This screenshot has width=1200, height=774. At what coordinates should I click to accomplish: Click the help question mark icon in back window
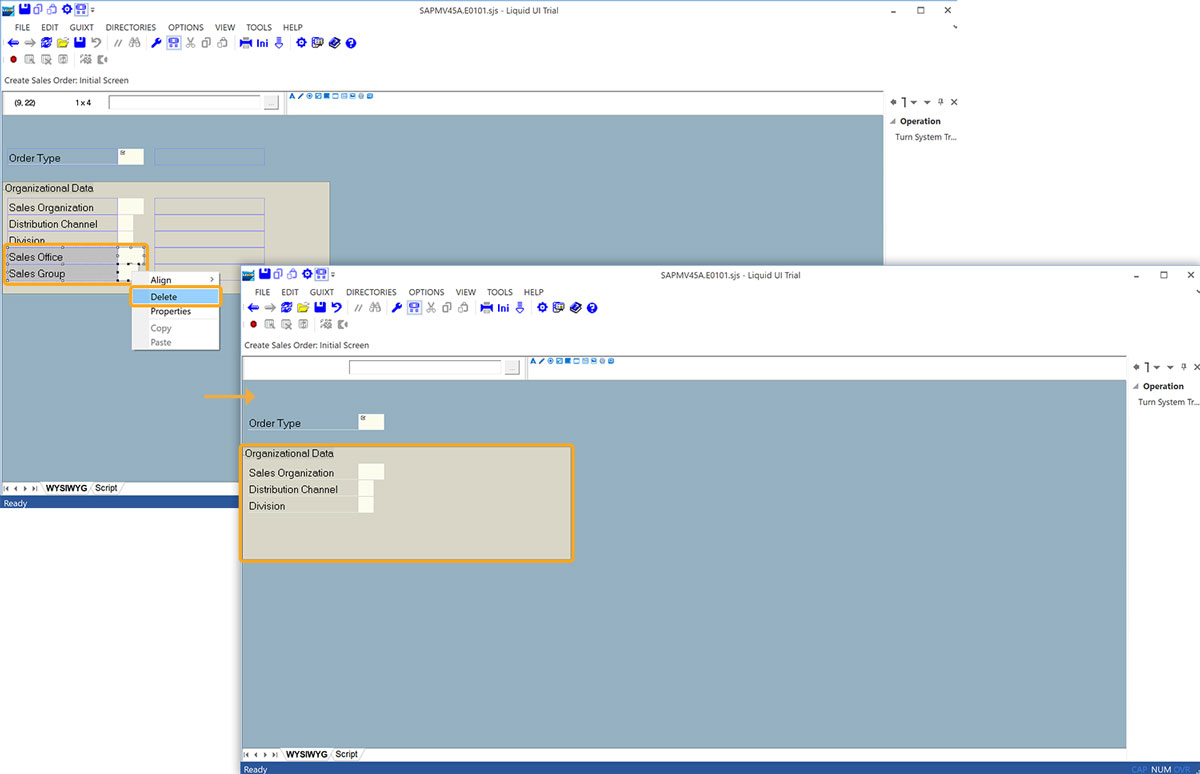(351, 43)
